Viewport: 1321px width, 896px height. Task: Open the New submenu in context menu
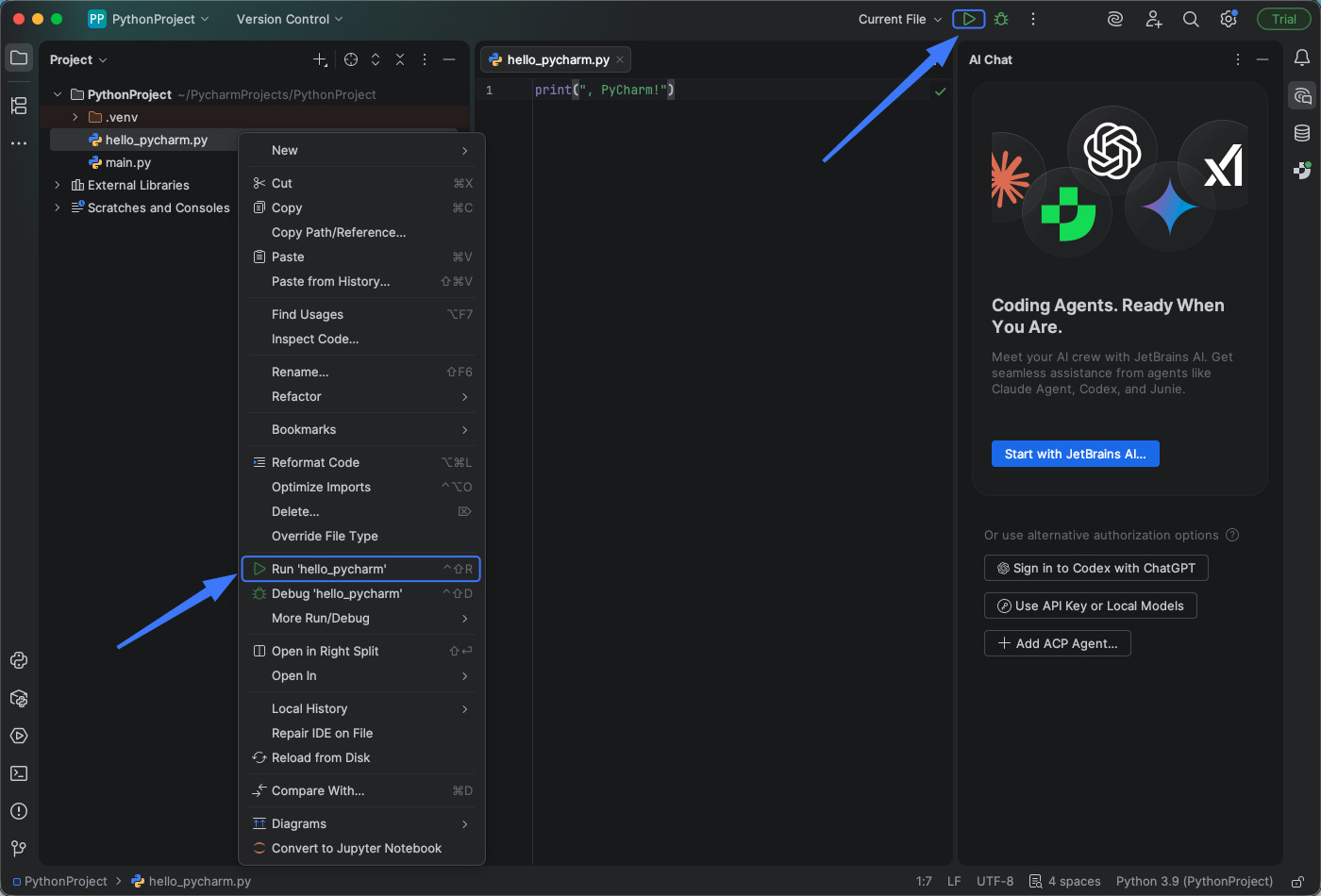tap(361, 150)
